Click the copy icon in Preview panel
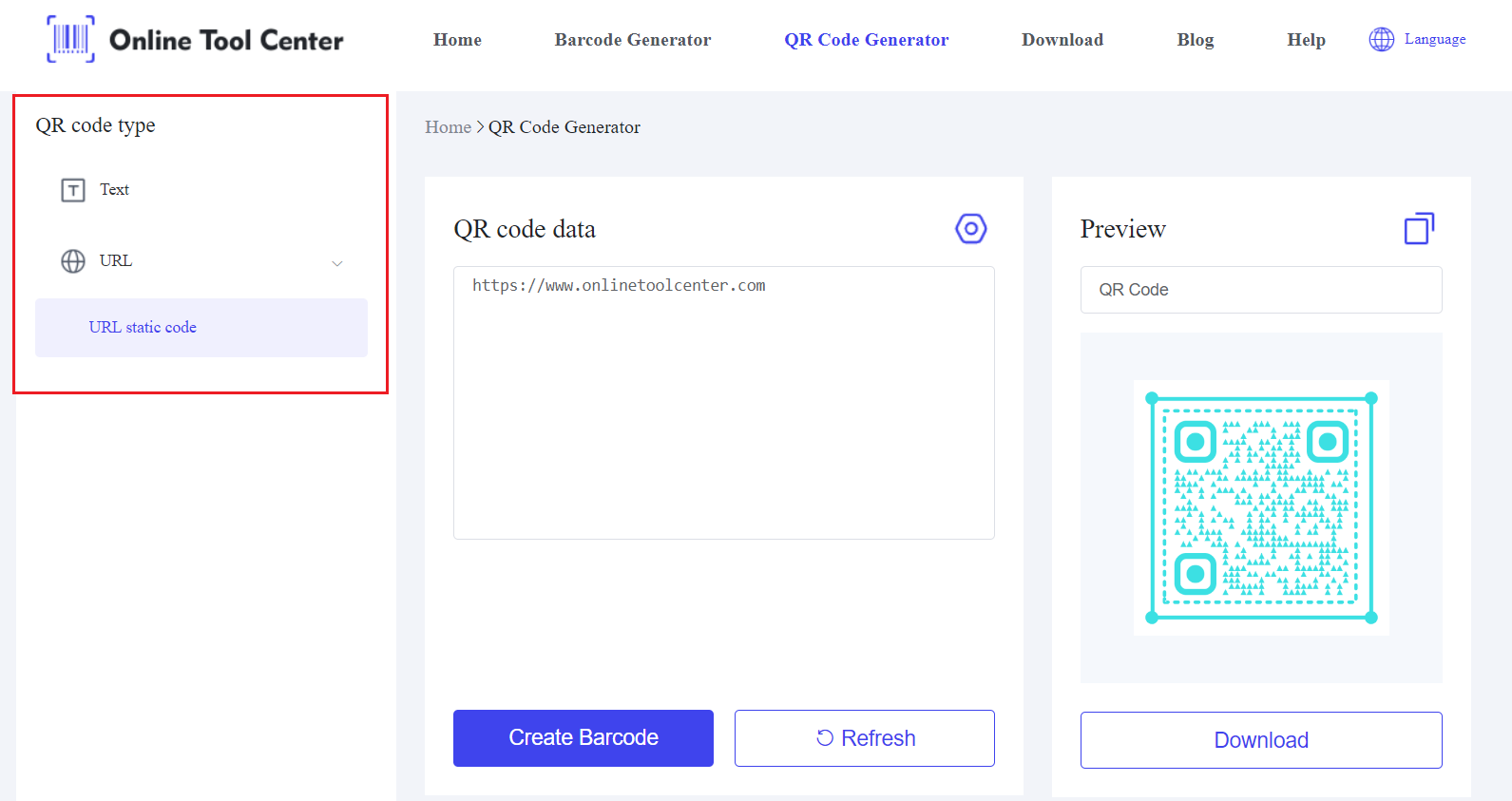1512x801 pixels. (1418, 229)
